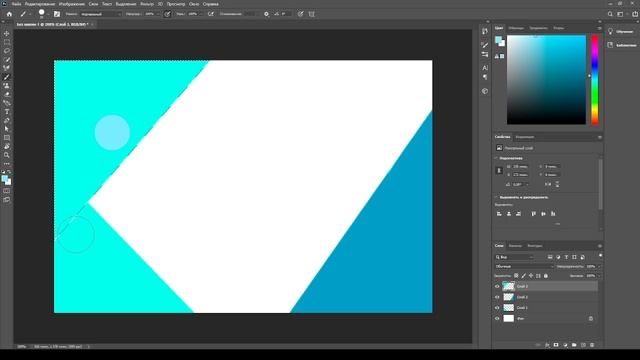Click layer style fx icon
Image resolution: width=640 pixels, height=360 pixels.
[x=547, y=345]
